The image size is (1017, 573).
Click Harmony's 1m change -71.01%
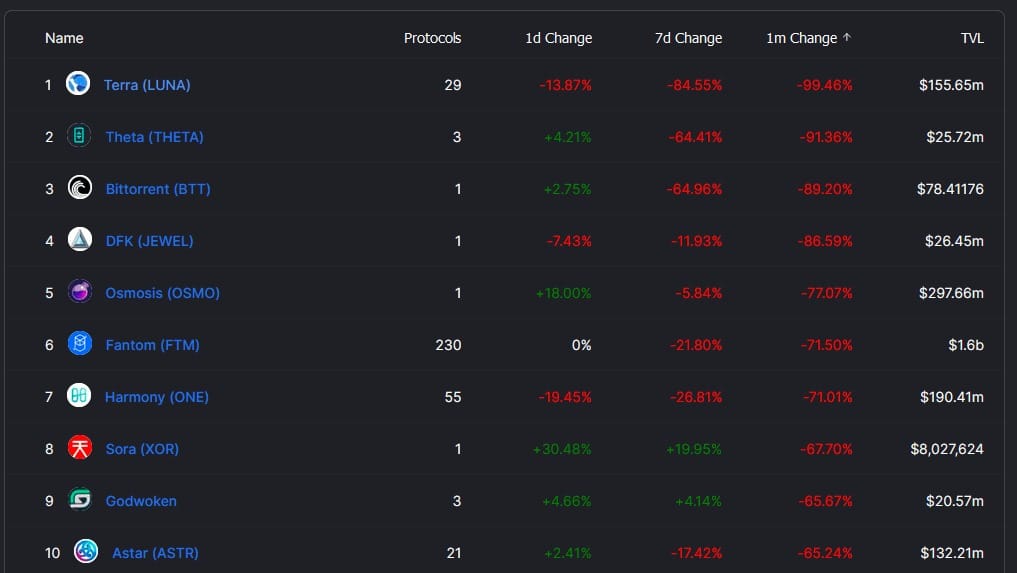(x=828, y=396)
